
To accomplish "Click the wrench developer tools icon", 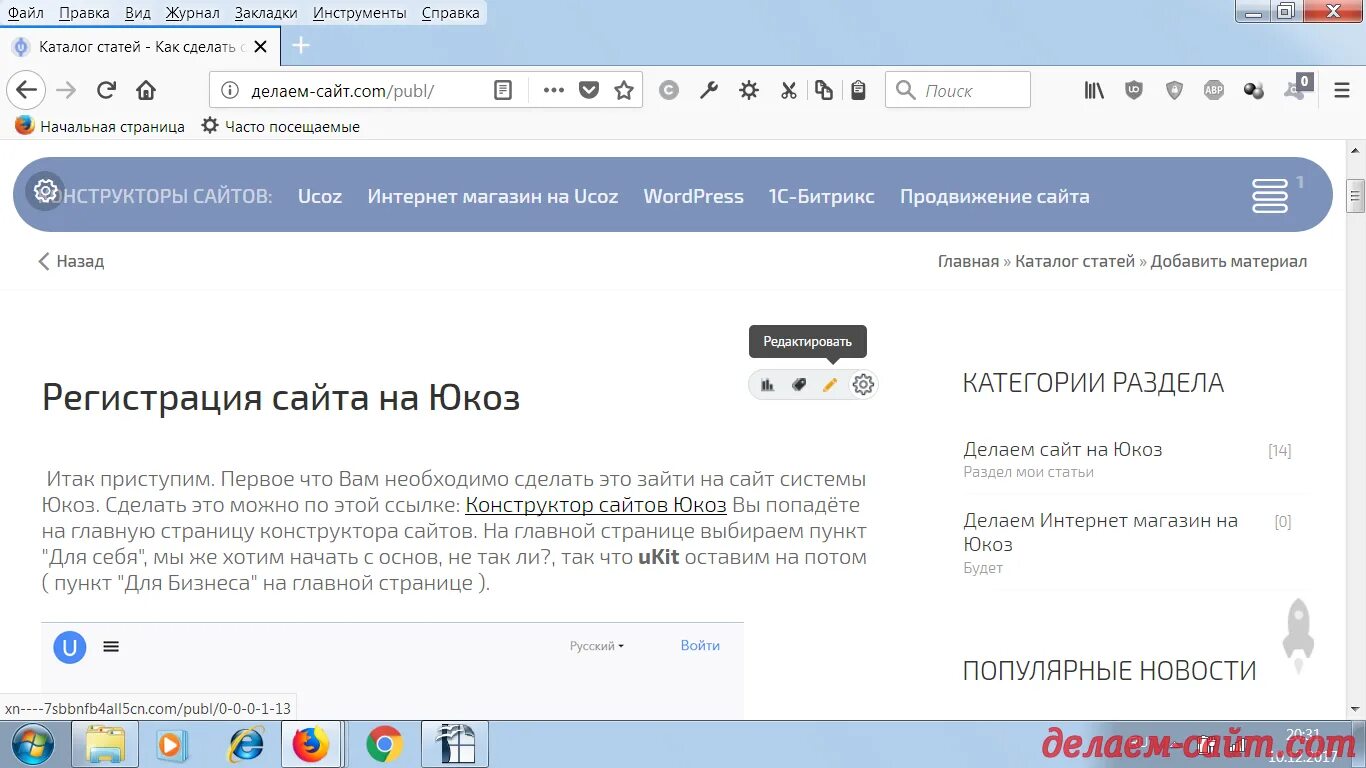I will [x=709, y=91].
